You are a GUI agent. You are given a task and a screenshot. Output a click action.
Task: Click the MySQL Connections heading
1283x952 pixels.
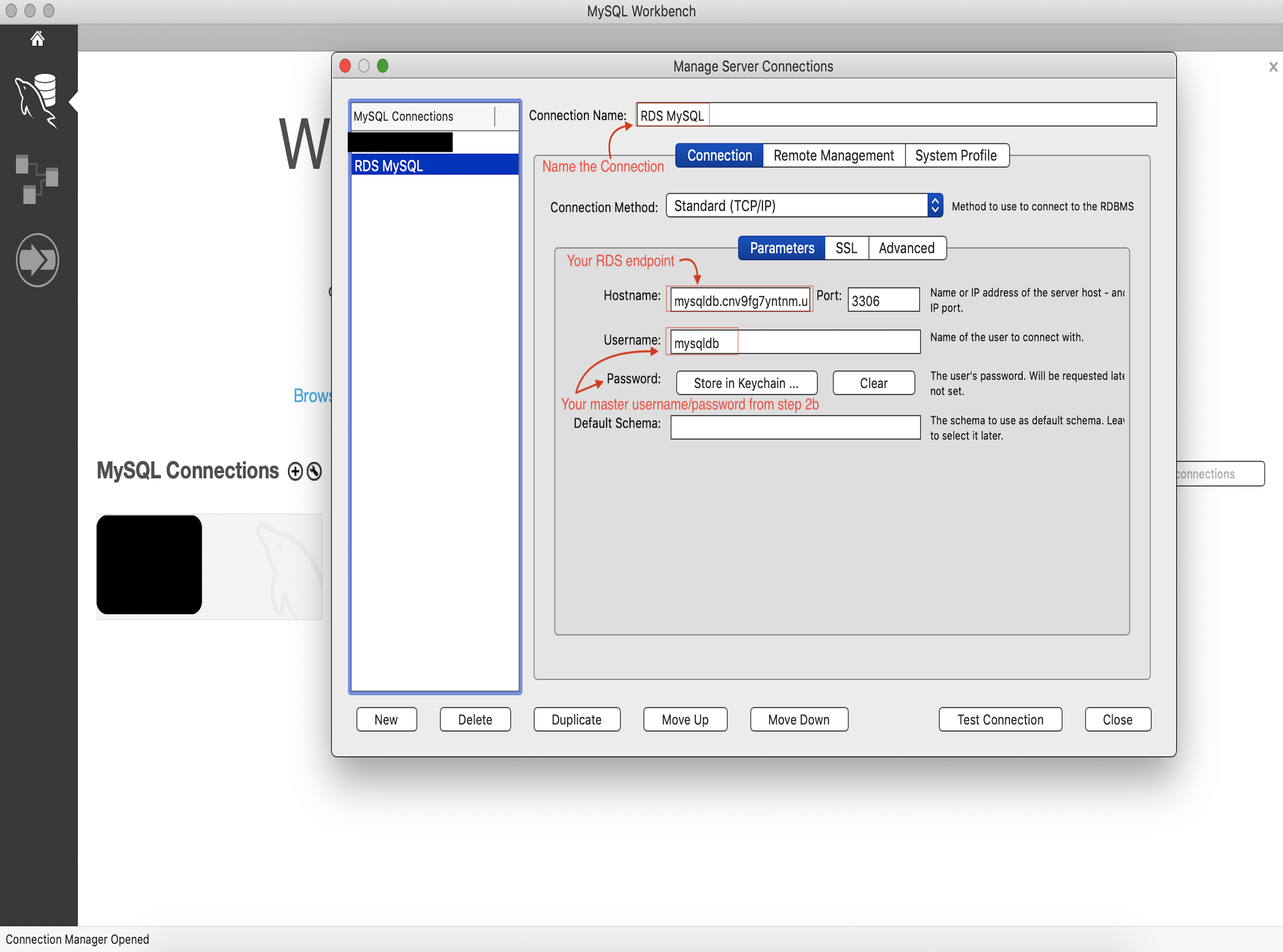(x=188, y=471)
